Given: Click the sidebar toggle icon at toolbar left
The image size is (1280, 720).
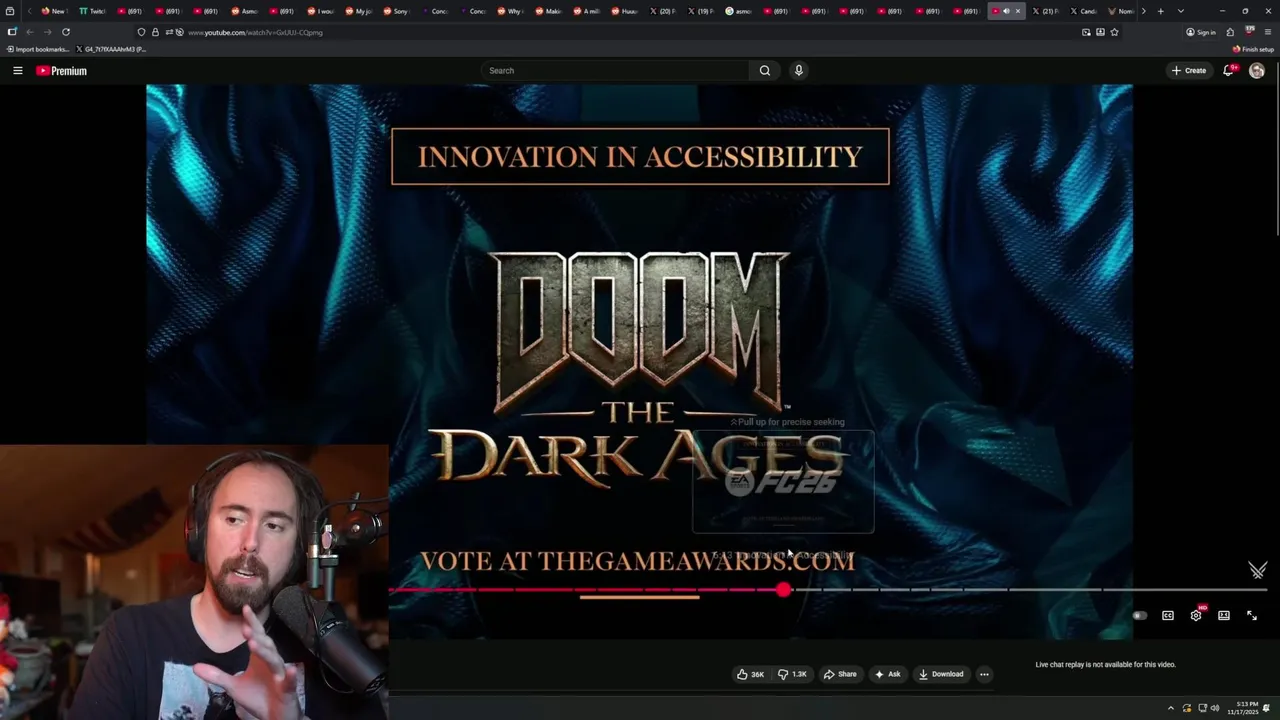Looking at the screenshot, I should coord(11,32).
